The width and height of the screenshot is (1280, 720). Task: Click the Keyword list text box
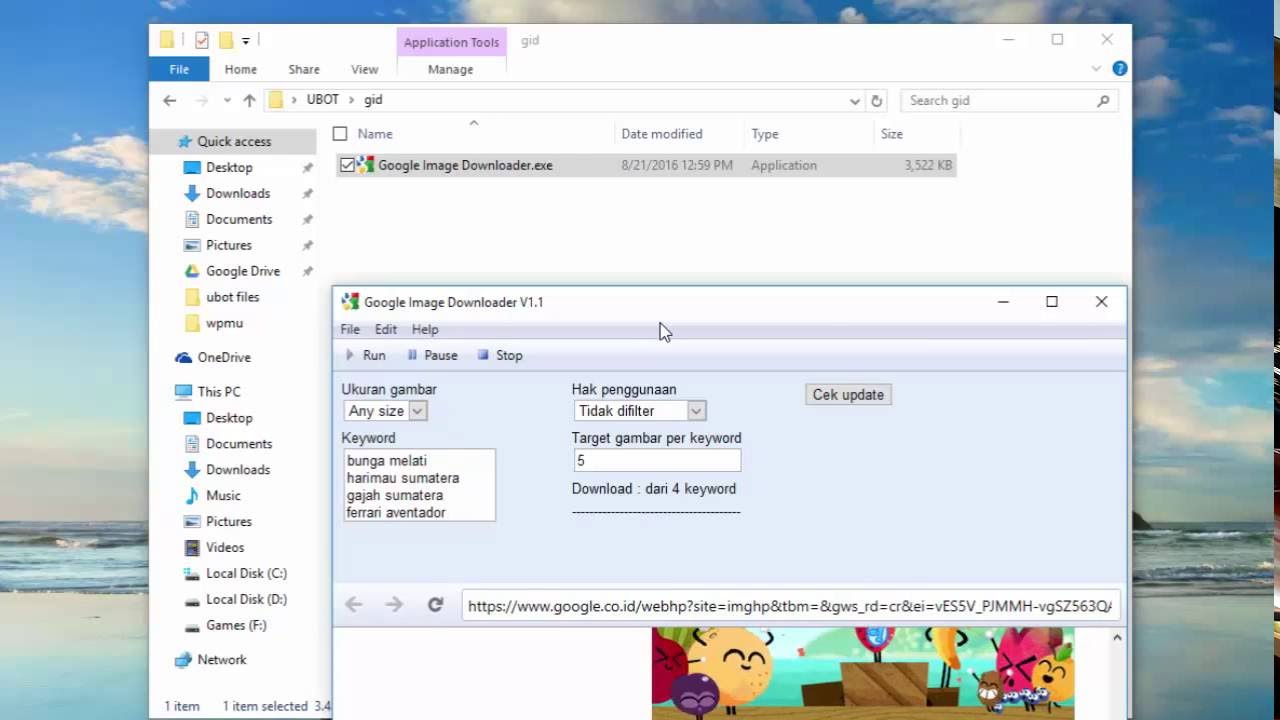tap(419, 485)
